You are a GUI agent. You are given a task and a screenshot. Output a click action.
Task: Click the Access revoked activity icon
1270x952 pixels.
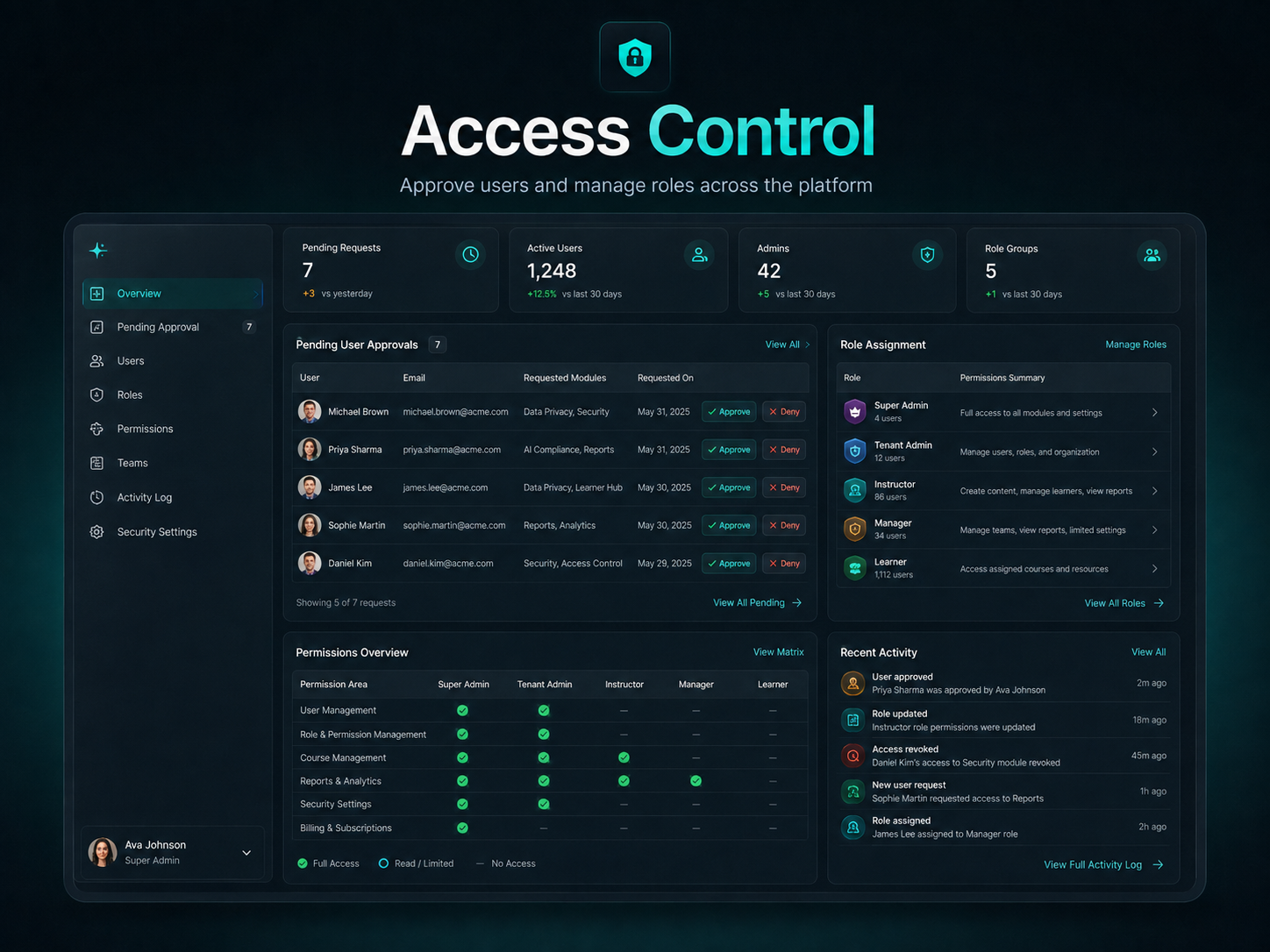(x=853, y=756)
